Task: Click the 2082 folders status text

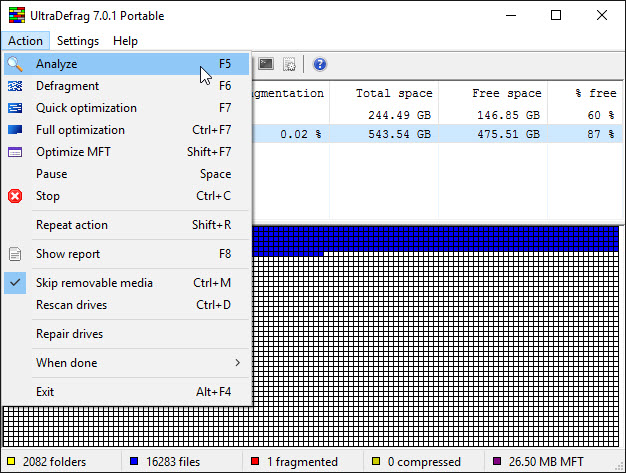Action: point(54,462)
